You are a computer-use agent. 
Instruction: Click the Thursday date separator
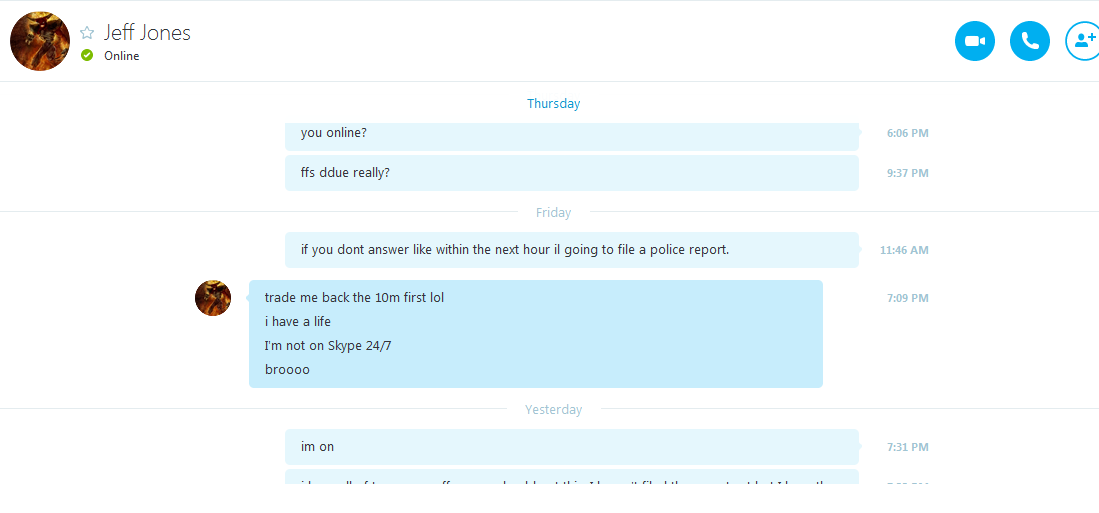tap(554, 104)
